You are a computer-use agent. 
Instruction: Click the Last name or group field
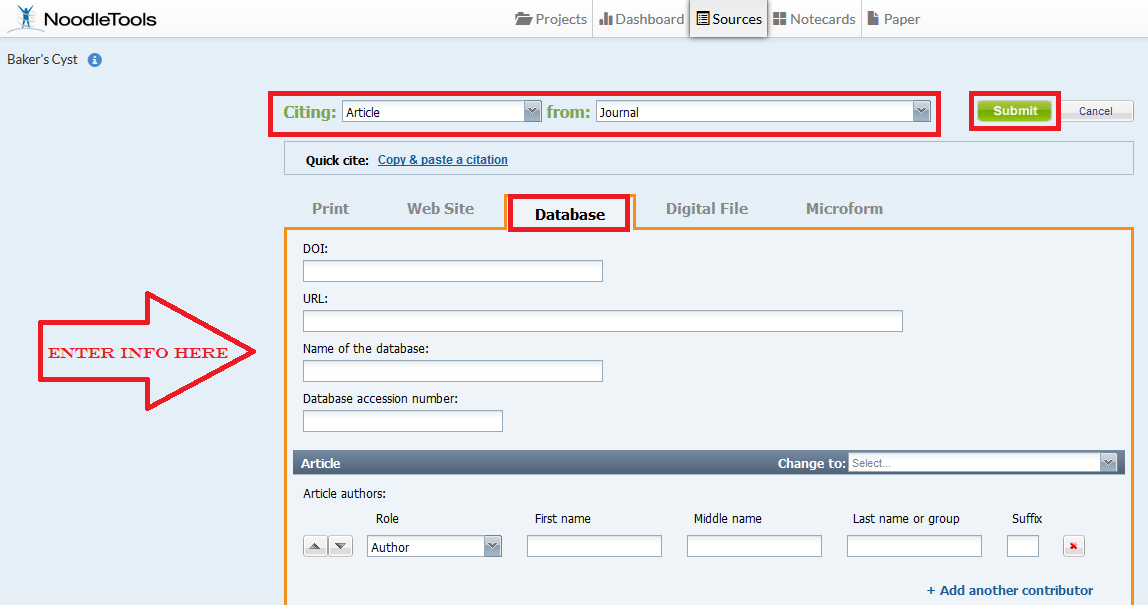pyautogui.click(x=914, y=546)
